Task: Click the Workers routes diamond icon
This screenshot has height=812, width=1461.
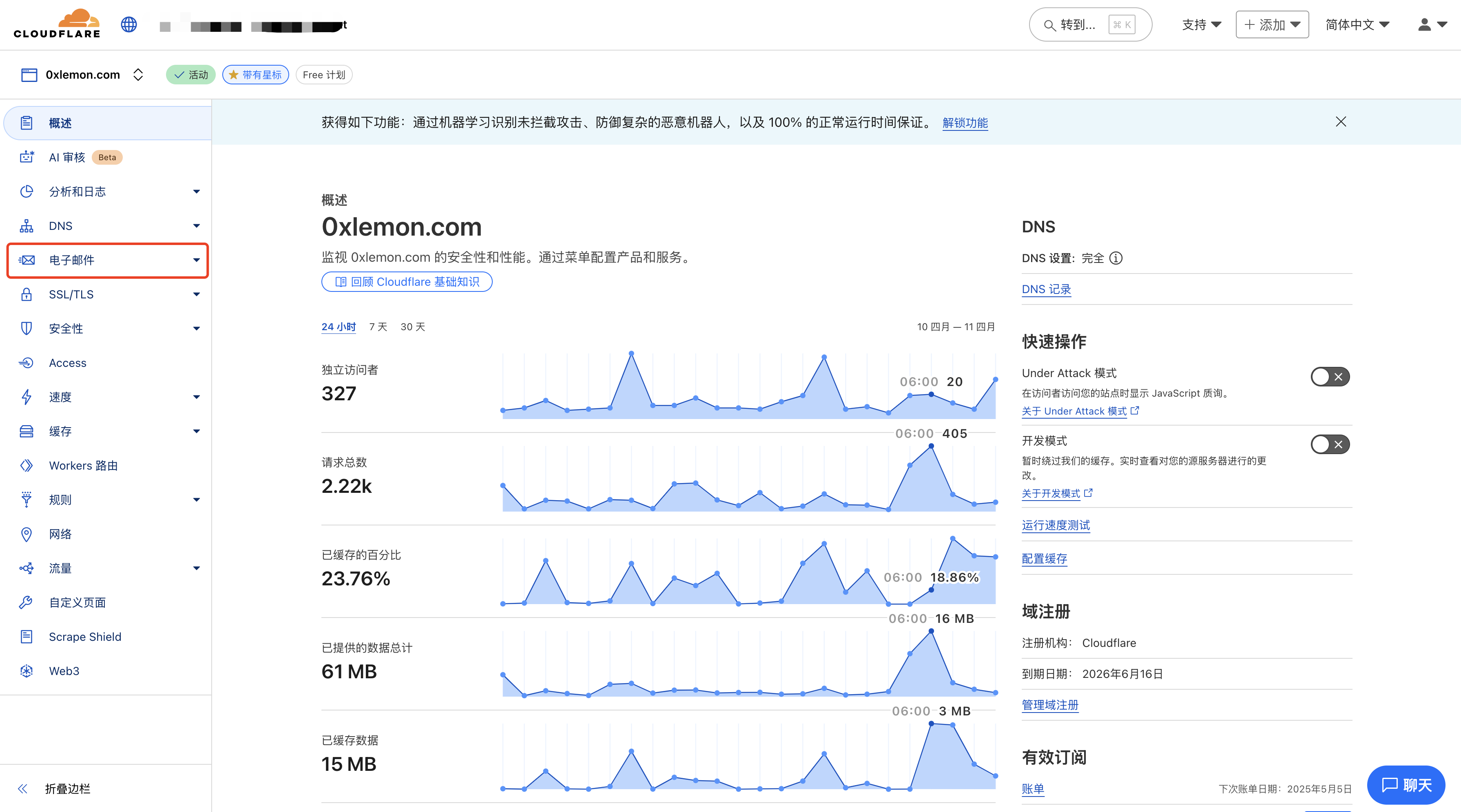Action: 26,465
